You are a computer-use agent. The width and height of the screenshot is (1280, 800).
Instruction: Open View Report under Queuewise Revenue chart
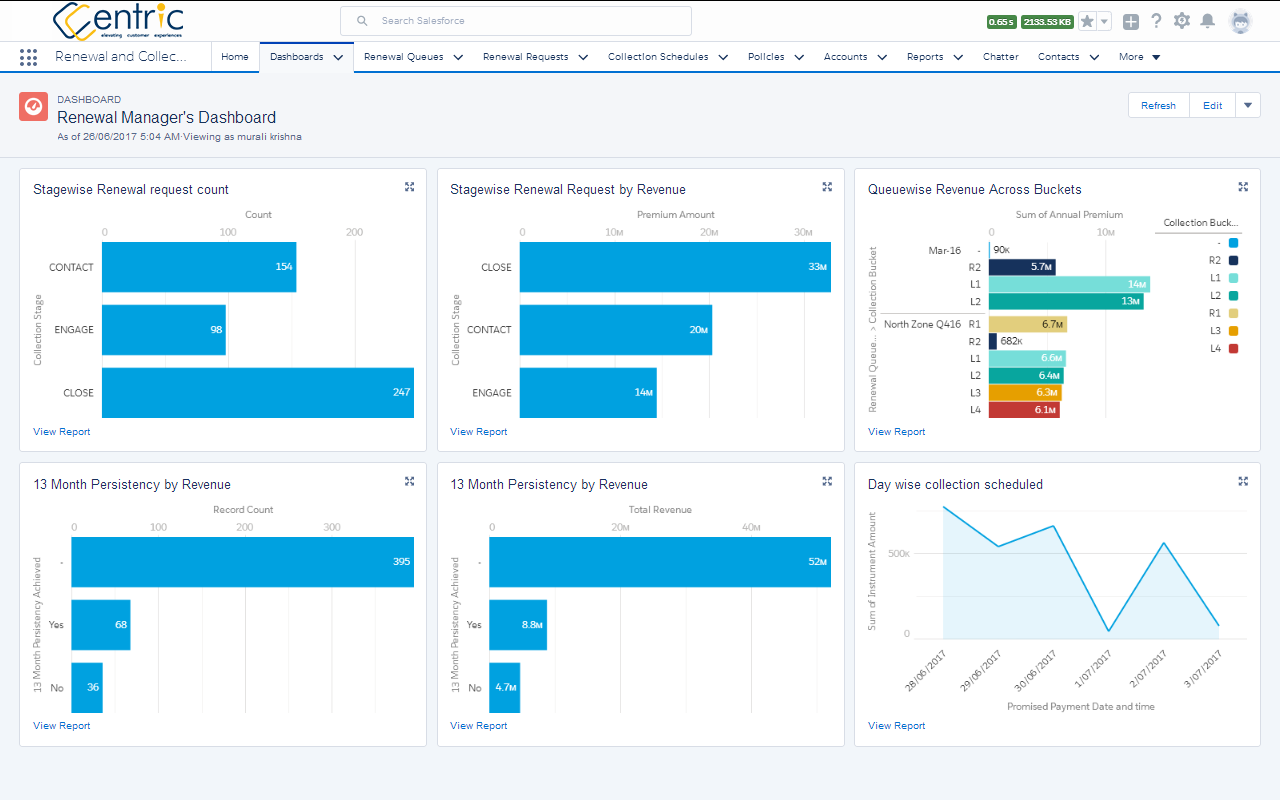pyautogui.click(x=896, y=432)
